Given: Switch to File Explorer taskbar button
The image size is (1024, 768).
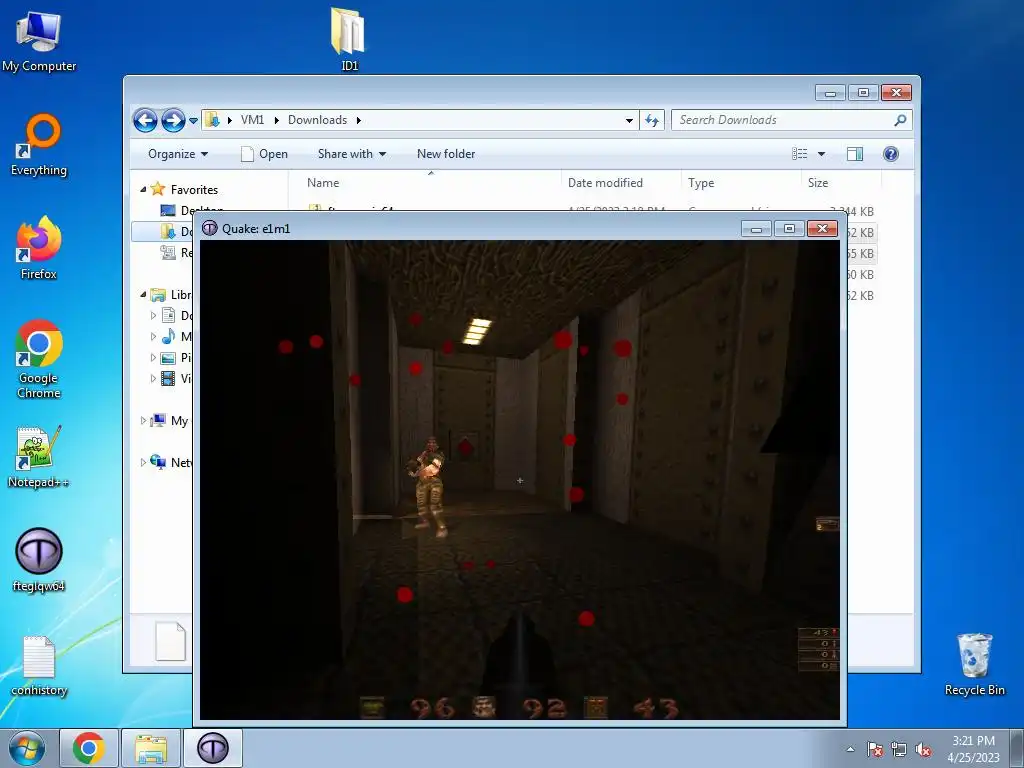Looking at the screenshot, I should [151, 748].
